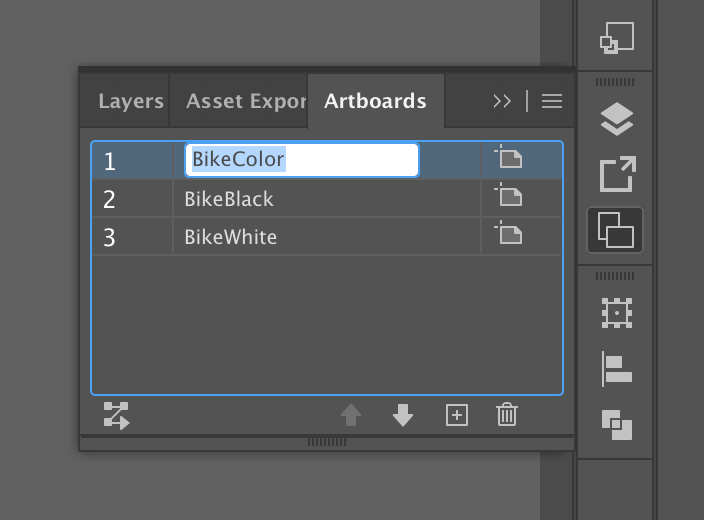704x520 pixels.
Task: Expand hidden panel tabs with double chevron
Action: (502, 101)
